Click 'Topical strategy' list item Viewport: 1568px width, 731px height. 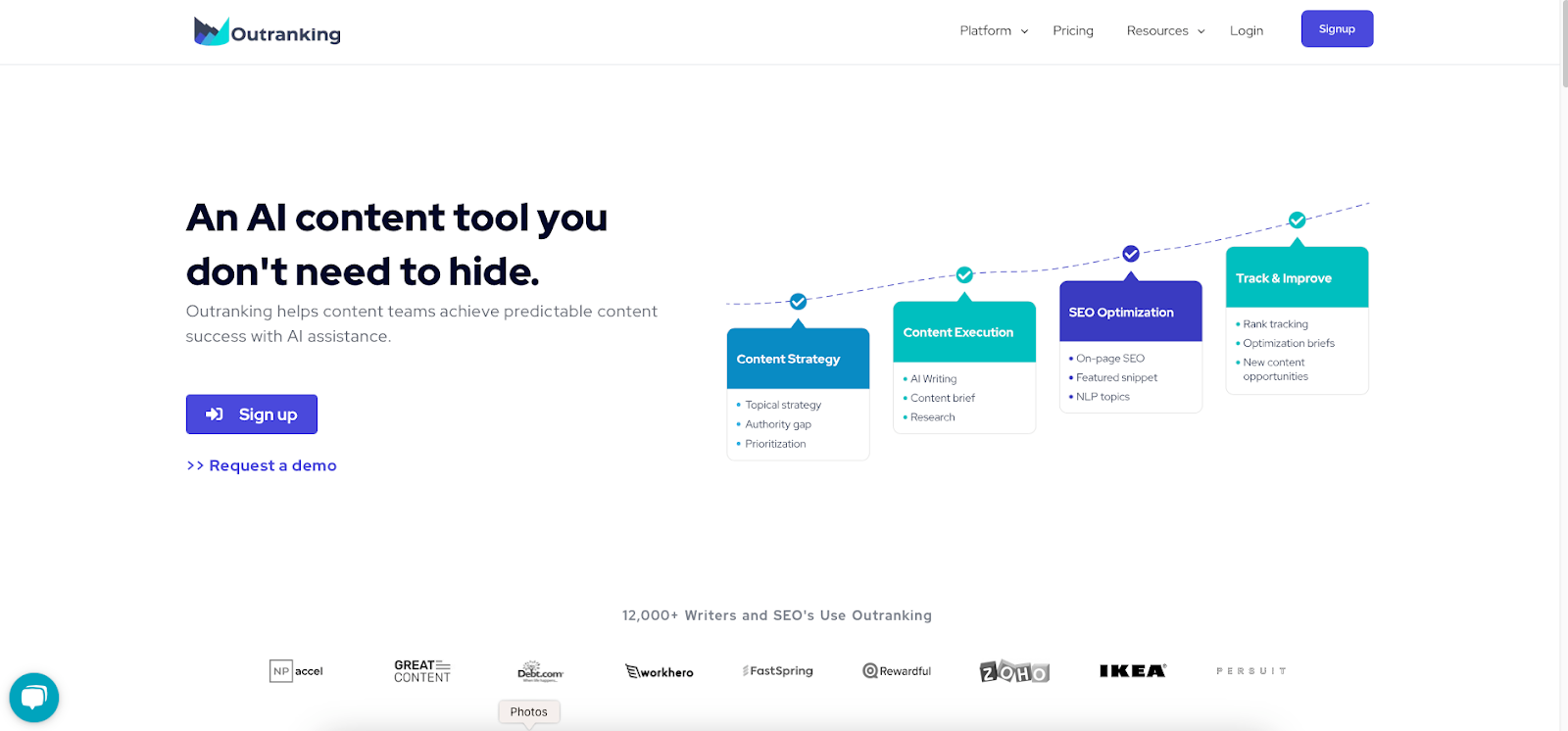point(782,405)
